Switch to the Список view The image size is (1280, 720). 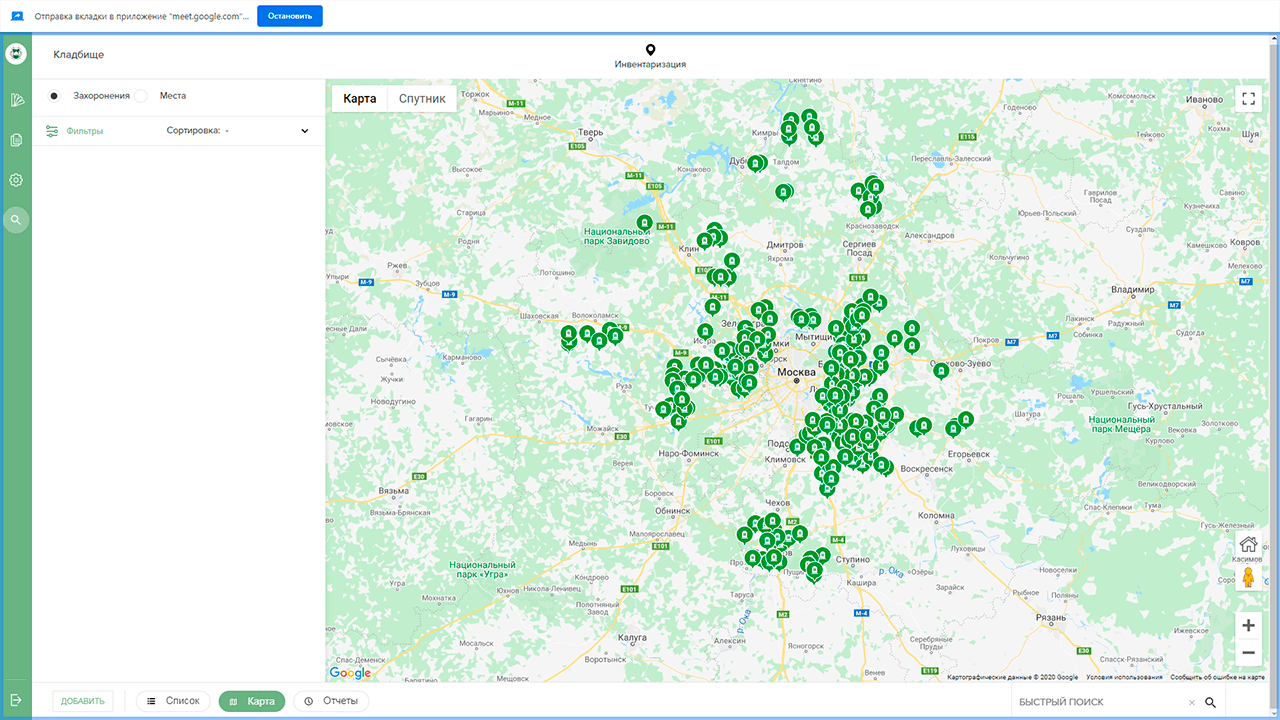click(x=174, y=701)
